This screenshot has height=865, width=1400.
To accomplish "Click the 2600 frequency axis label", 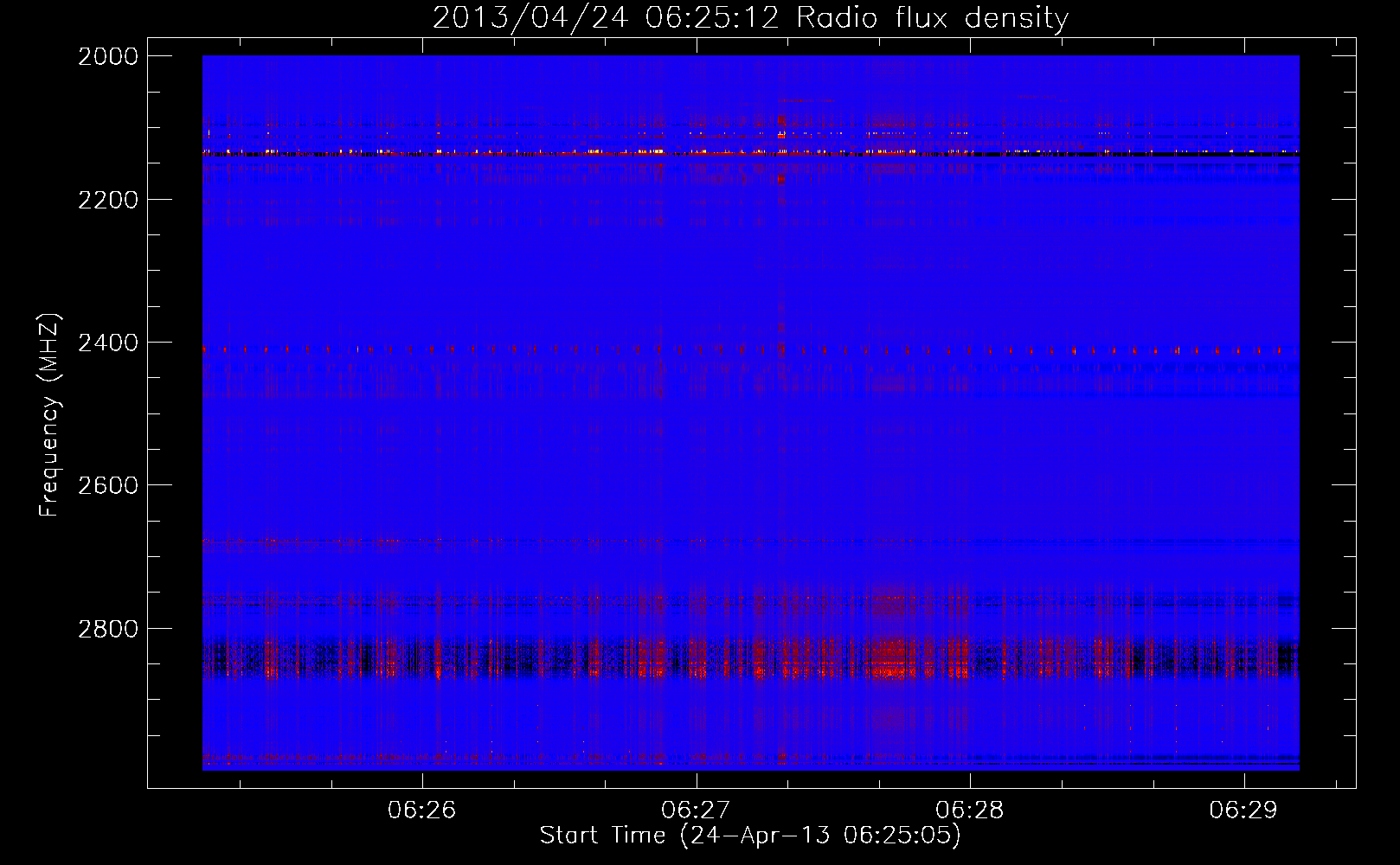I will [x=108, y=485].
